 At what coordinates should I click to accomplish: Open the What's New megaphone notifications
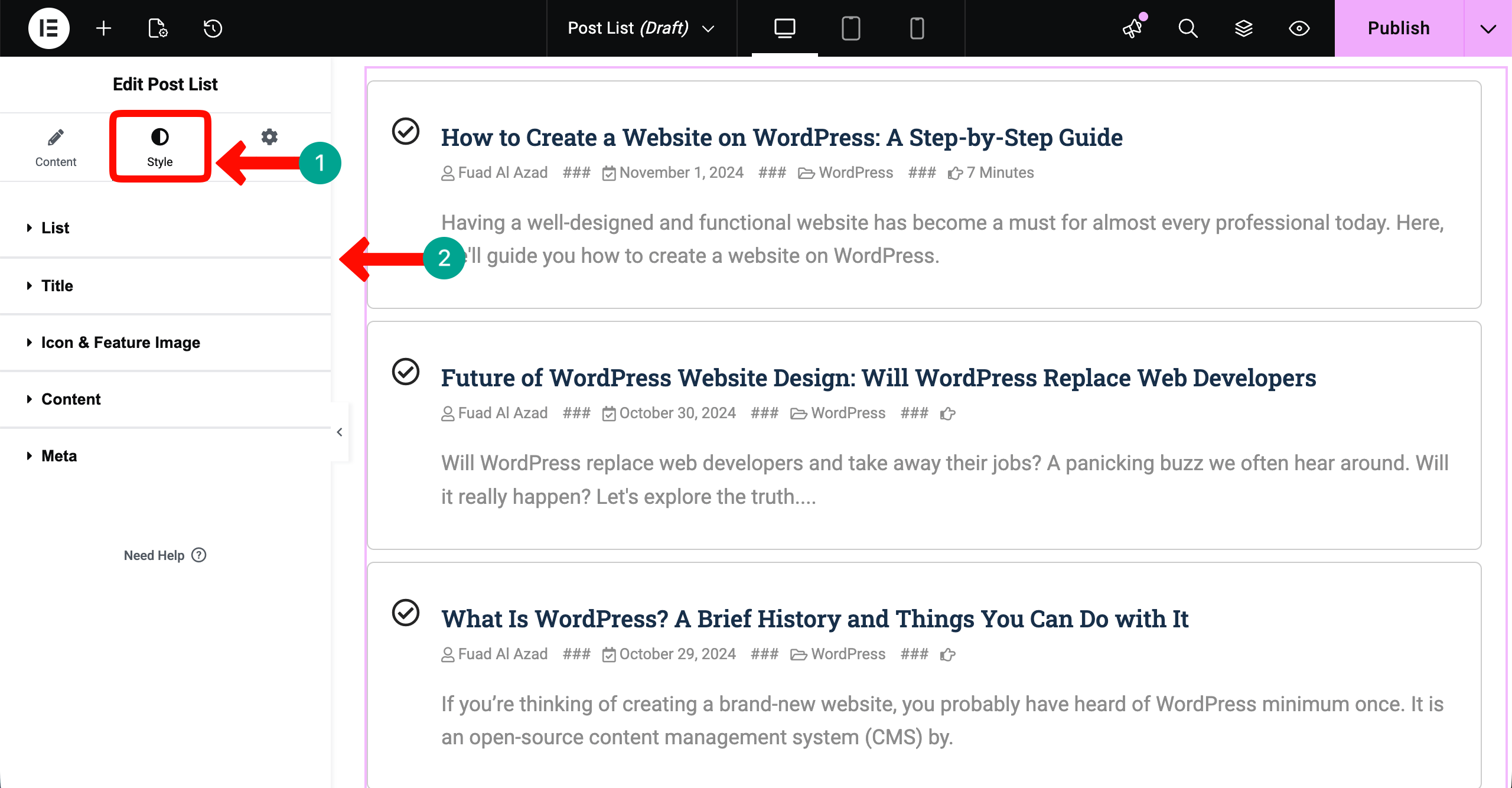coord(1132,28)
